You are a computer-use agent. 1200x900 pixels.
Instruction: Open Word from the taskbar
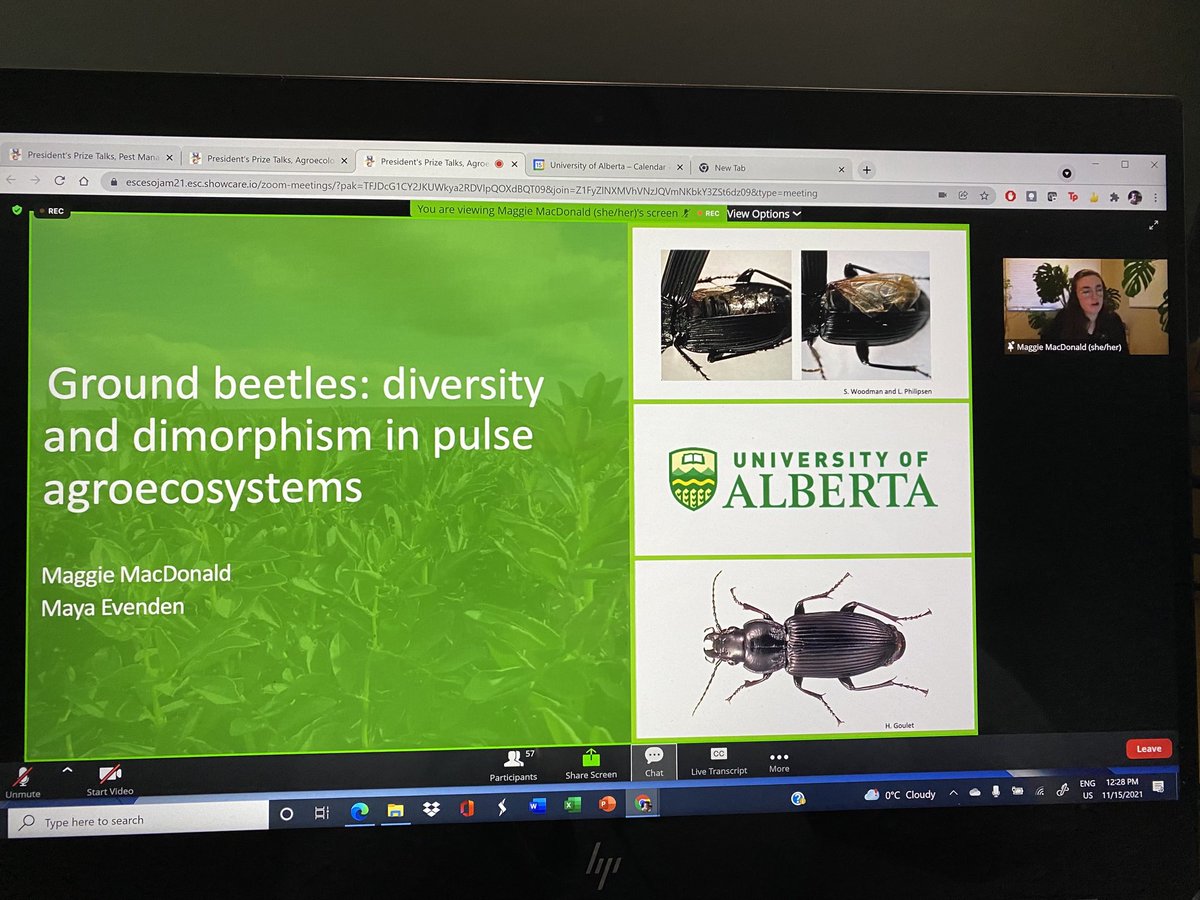[537, 806]
